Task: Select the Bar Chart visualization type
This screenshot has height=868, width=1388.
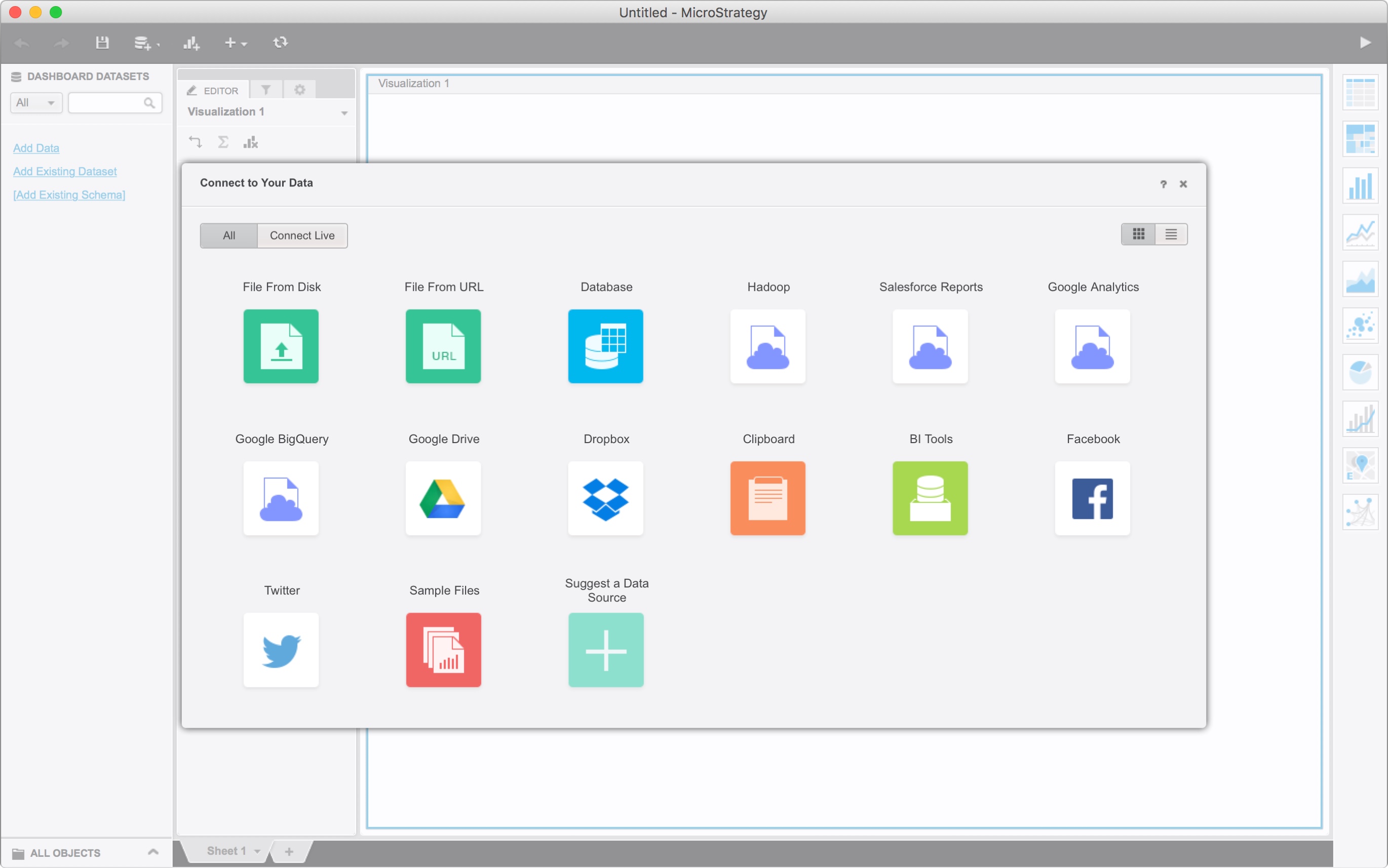Action: point(1360,185)
